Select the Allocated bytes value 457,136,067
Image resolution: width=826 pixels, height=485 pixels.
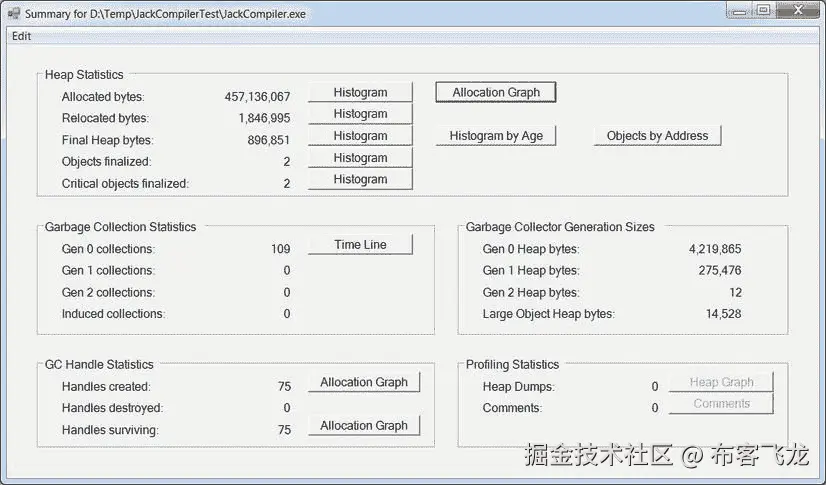click(x=257, y=97)
